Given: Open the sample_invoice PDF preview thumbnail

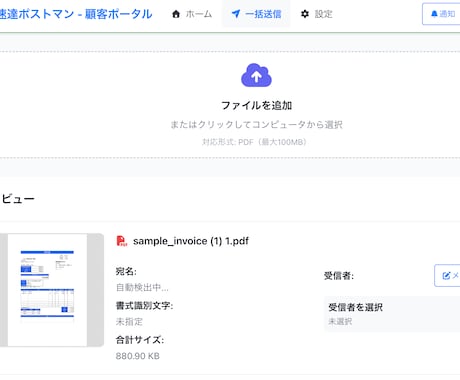Looking at the screenshot, I should (52, 290).
